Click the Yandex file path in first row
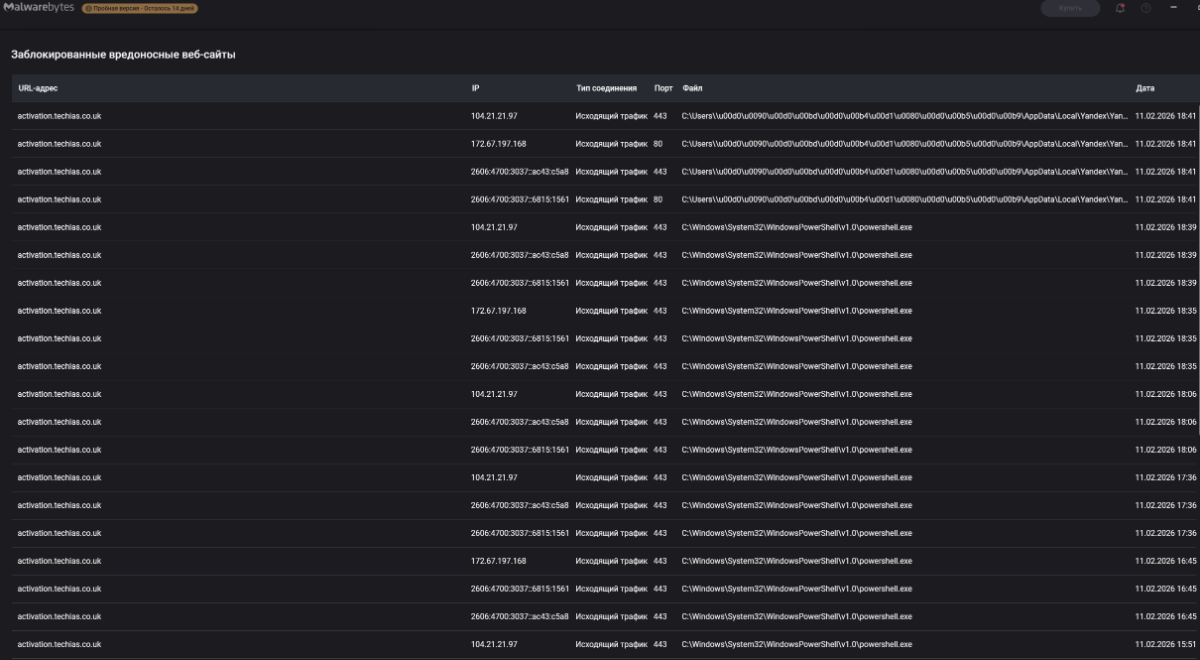Viewport: 1200px width, 660px height. [x=900, y=116]
